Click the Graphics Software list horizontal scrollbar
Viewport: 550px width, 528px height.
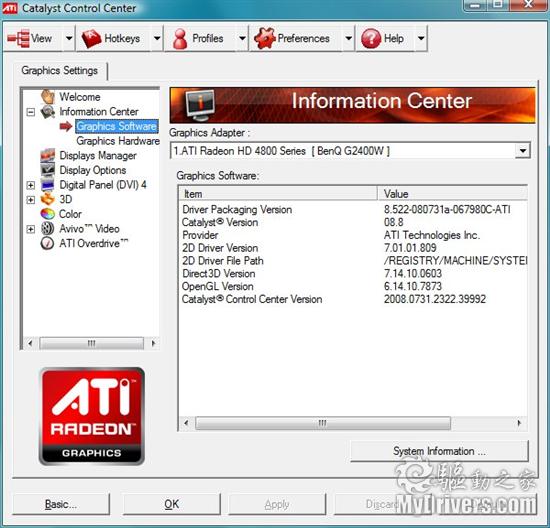coord(353,423)
